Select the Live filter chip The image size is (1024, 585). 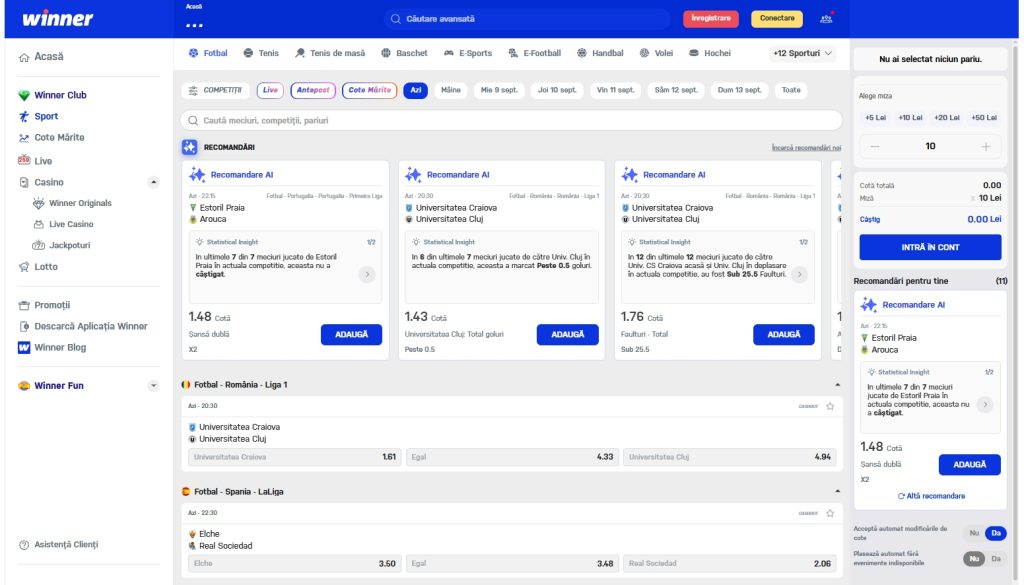[270, 90]
